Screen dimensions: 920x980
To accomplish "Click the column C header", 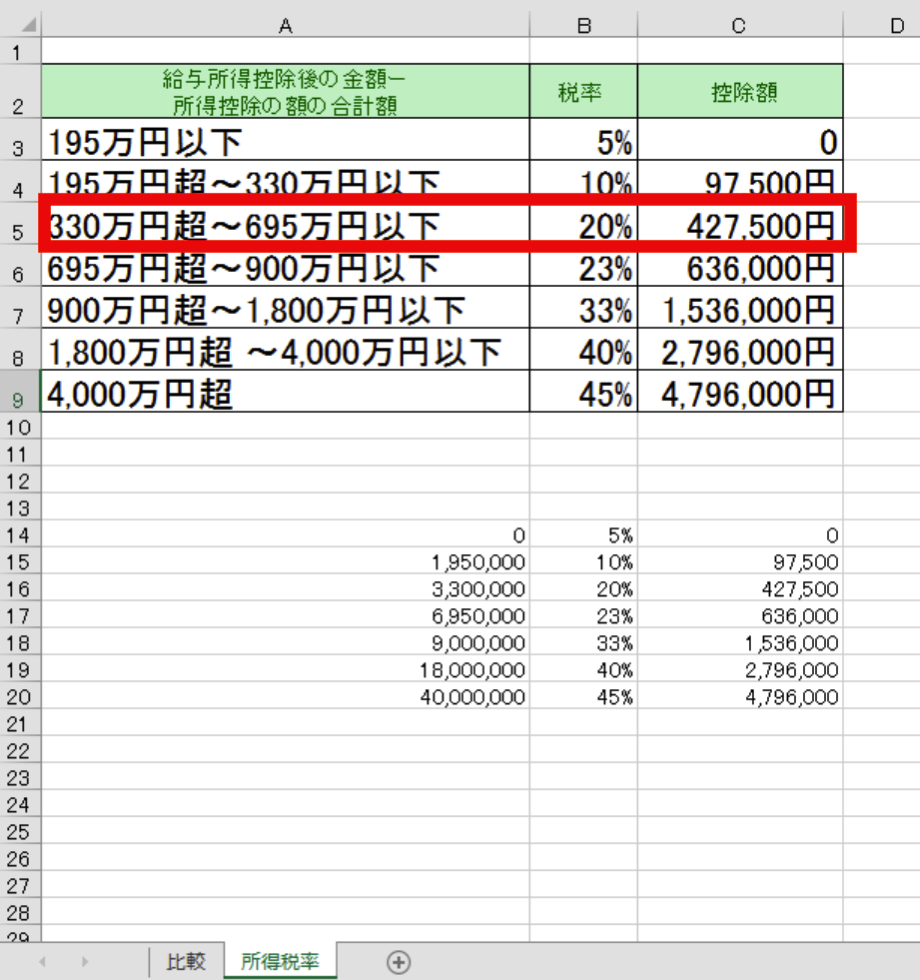I will pos(739,26).
